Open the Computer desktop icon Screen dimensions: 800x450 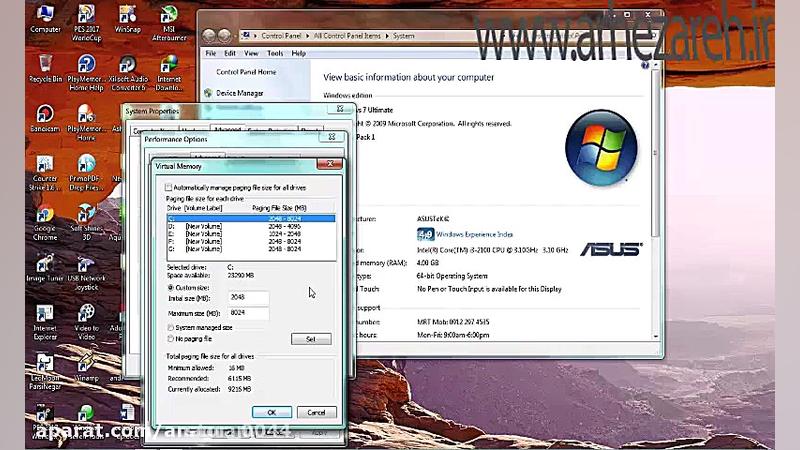45,19
